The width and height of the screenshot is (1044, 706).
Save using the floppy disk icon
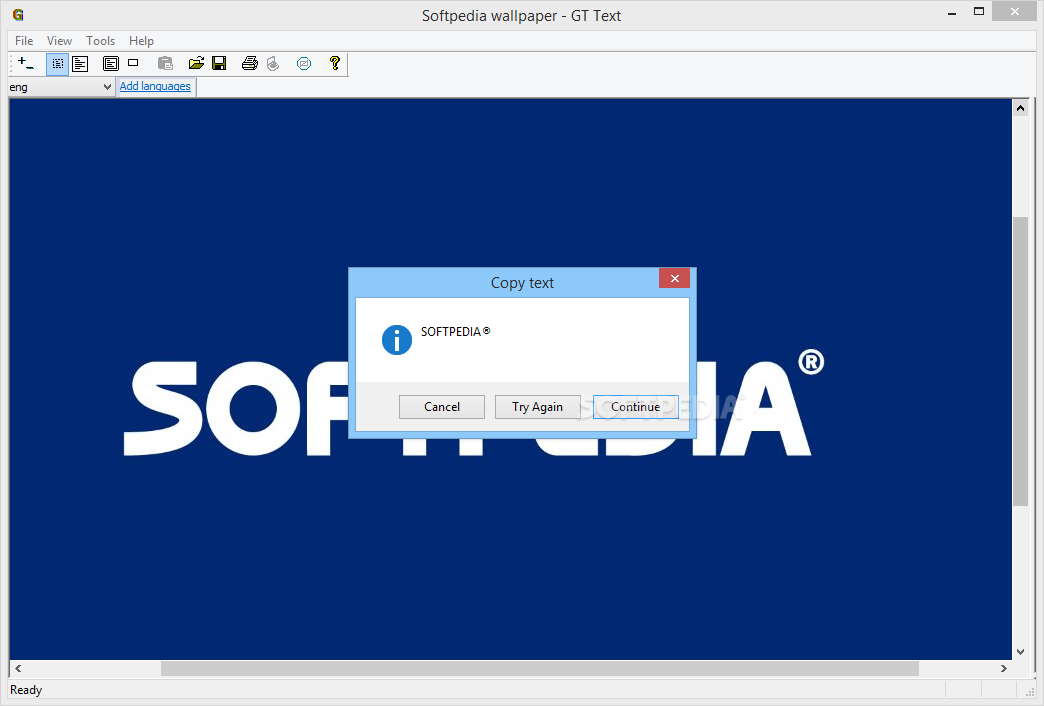coord(219,63)
